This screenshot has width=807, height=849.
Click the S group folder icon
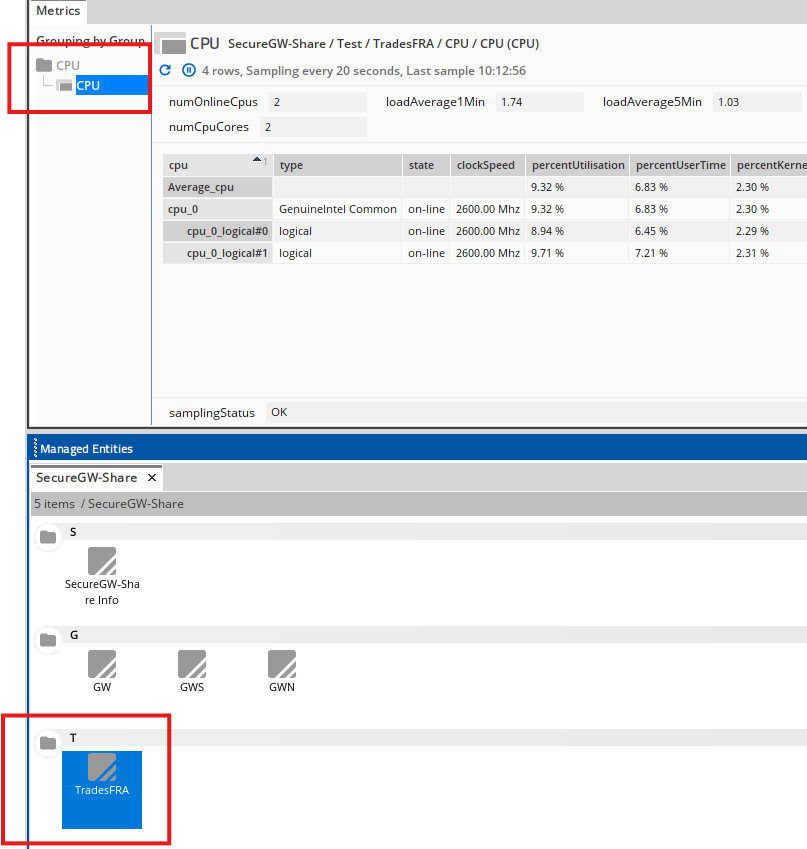(47, 538)
